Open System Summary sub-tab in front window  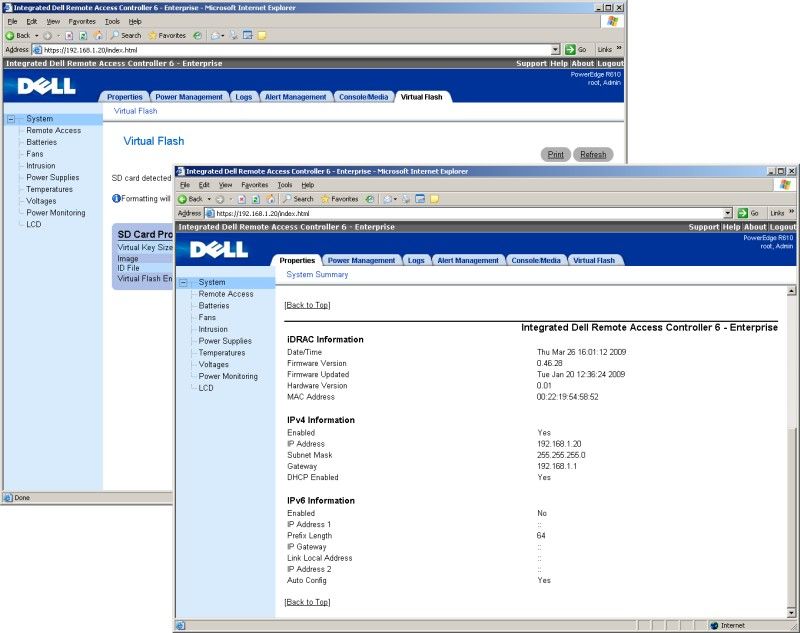[317, 274]
